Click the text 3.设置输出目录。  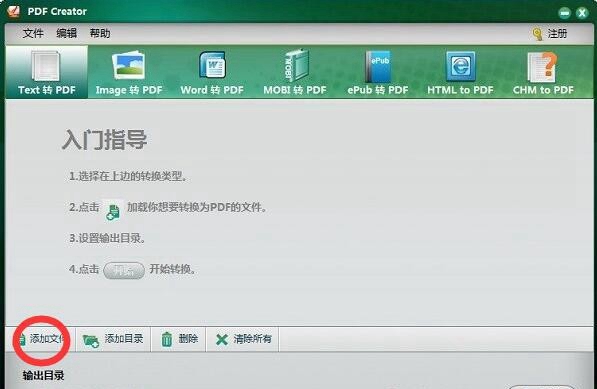107,238
